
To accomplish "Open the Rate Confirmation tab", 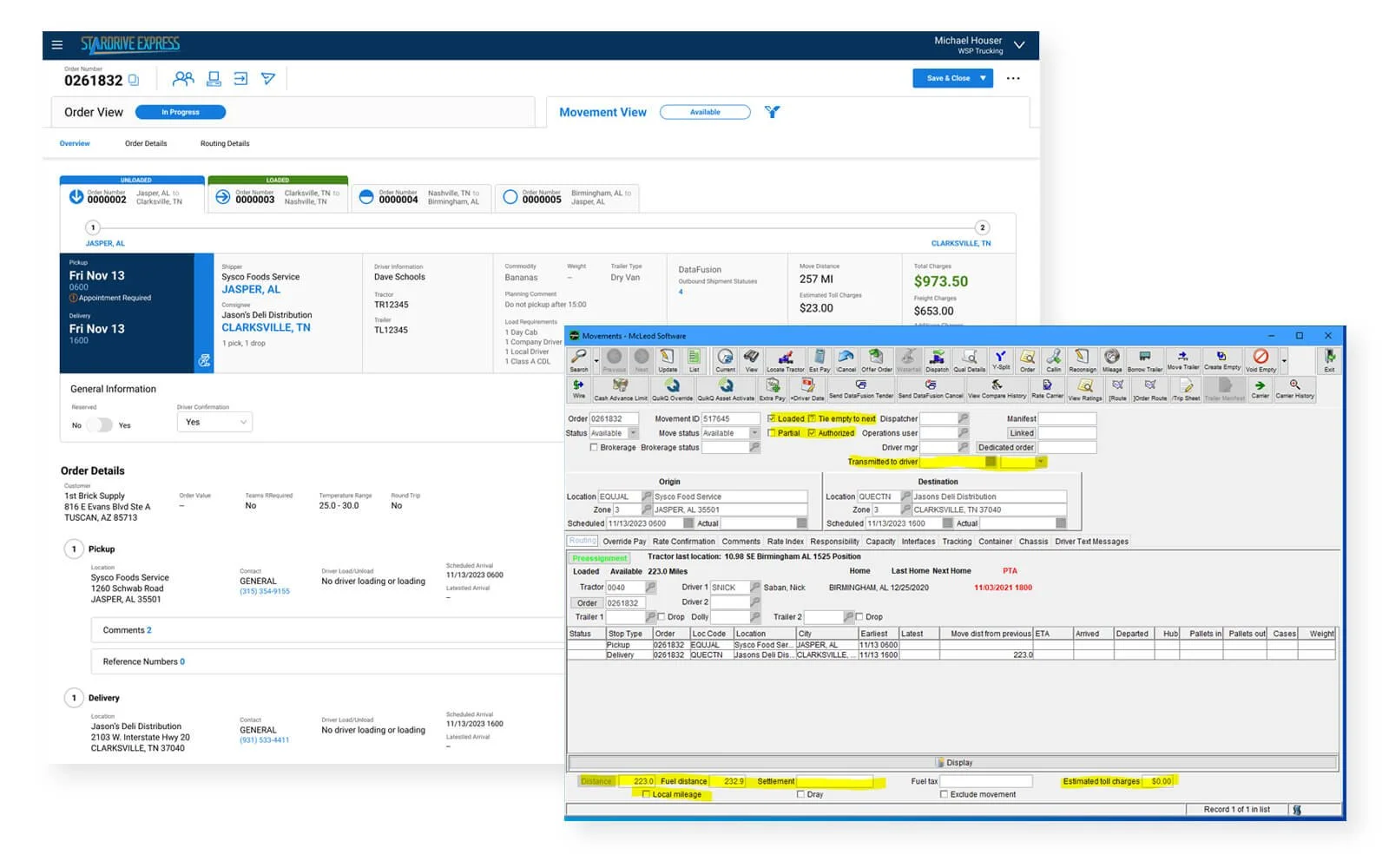I will coord(684,542).
